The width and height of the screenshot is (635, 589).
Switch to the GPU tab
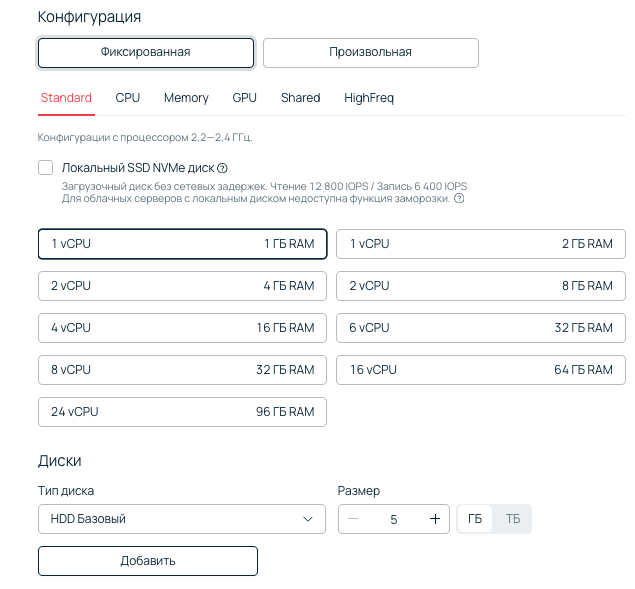pyautogui.click(x=244, y=98)
